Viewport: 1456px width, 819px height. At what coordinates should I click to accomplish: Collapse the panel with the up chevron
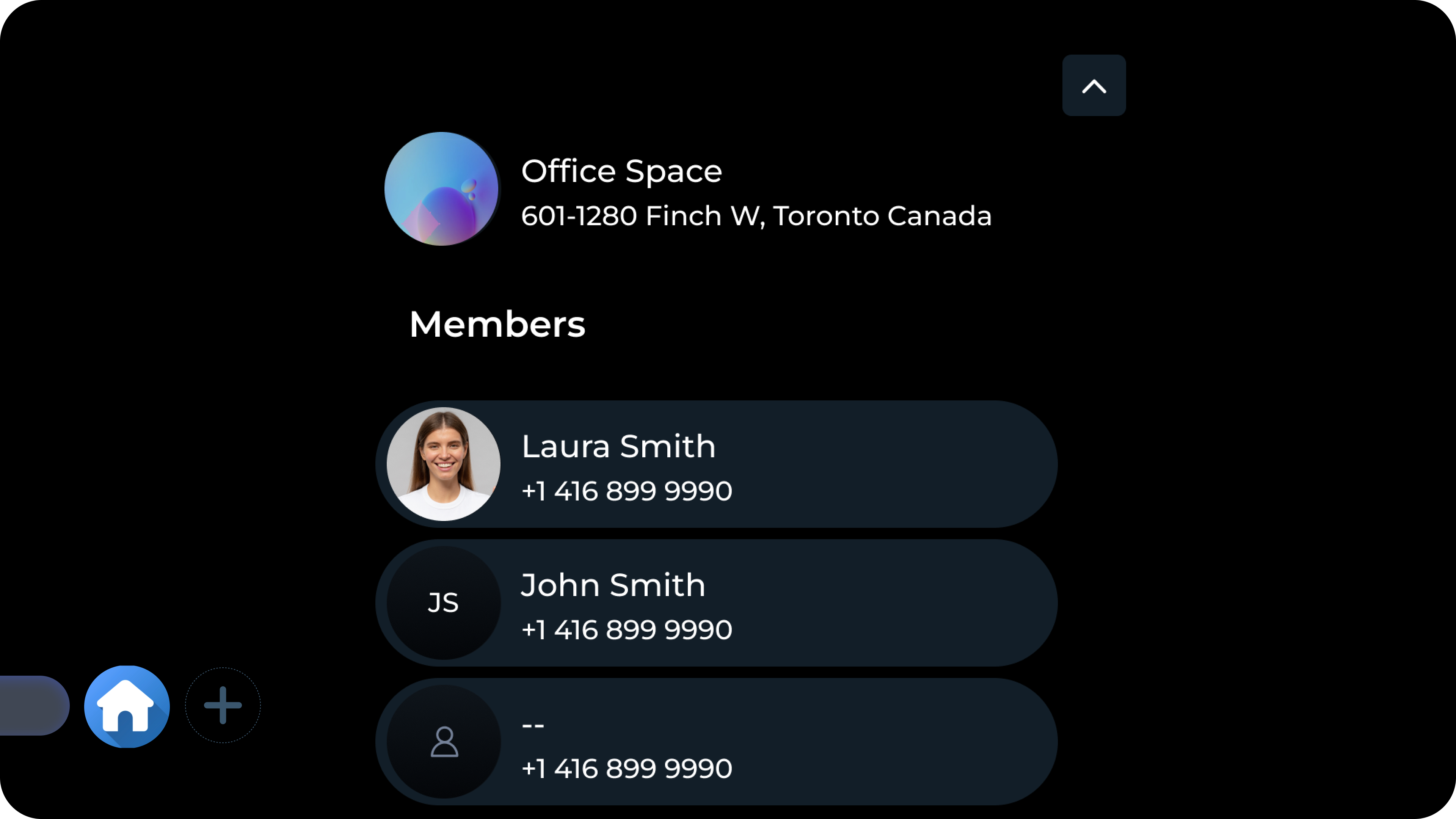[1094, 85]
